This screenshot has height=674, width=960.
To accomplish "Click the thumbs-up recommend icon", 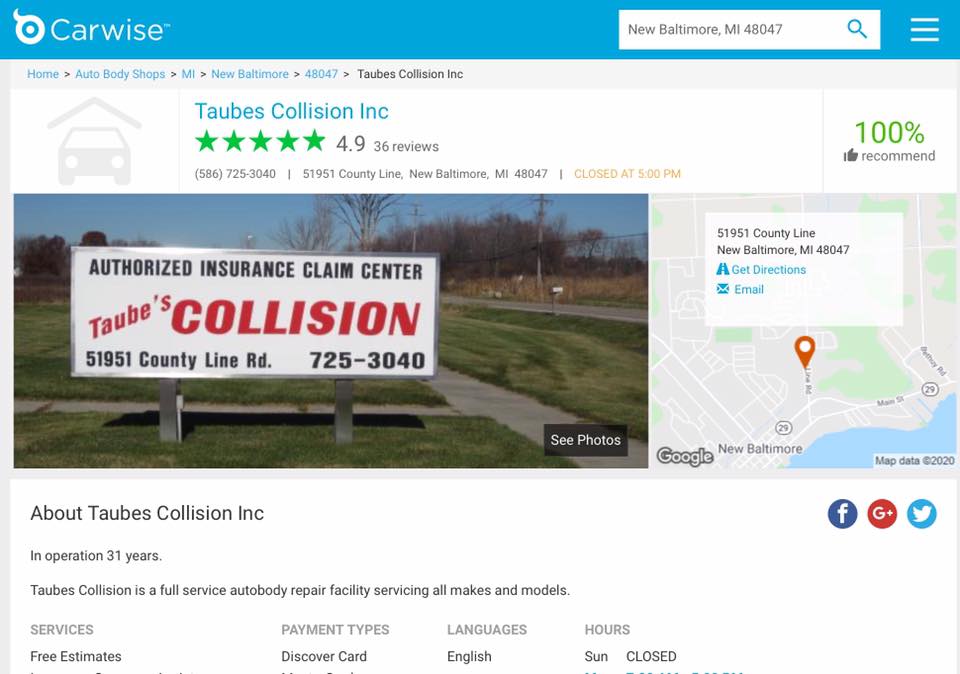I will pyautogui.click(x=850, y=155).
